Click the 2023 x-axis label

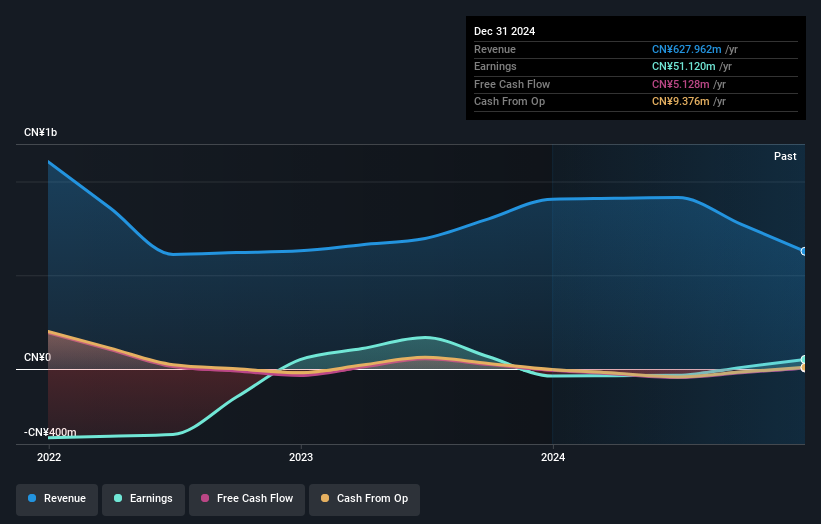(x=301, y=457)
